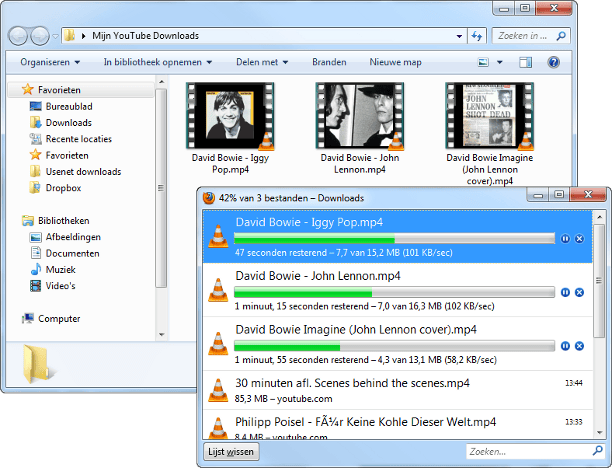Select '30 minuten afl. Scenes behind the scenes.mp4'
The image size is (612, 468).
point(397,390)
